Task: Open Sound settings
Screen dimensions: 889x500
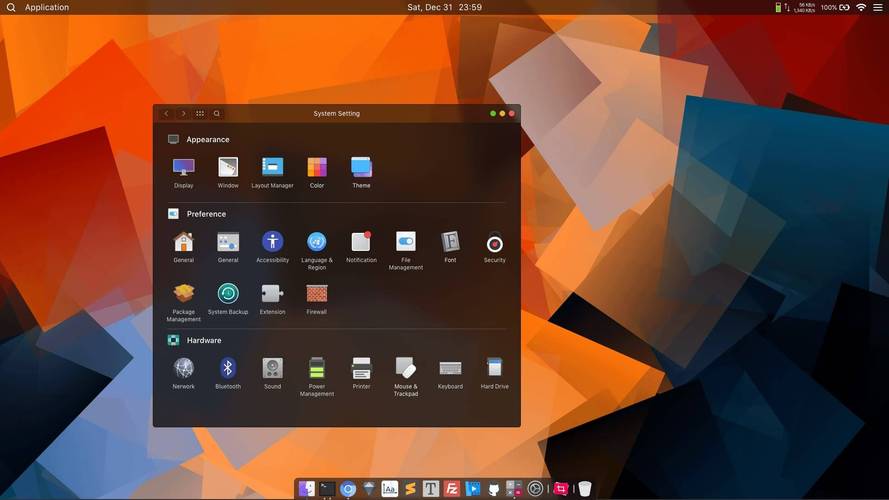Action: (272, 374)
